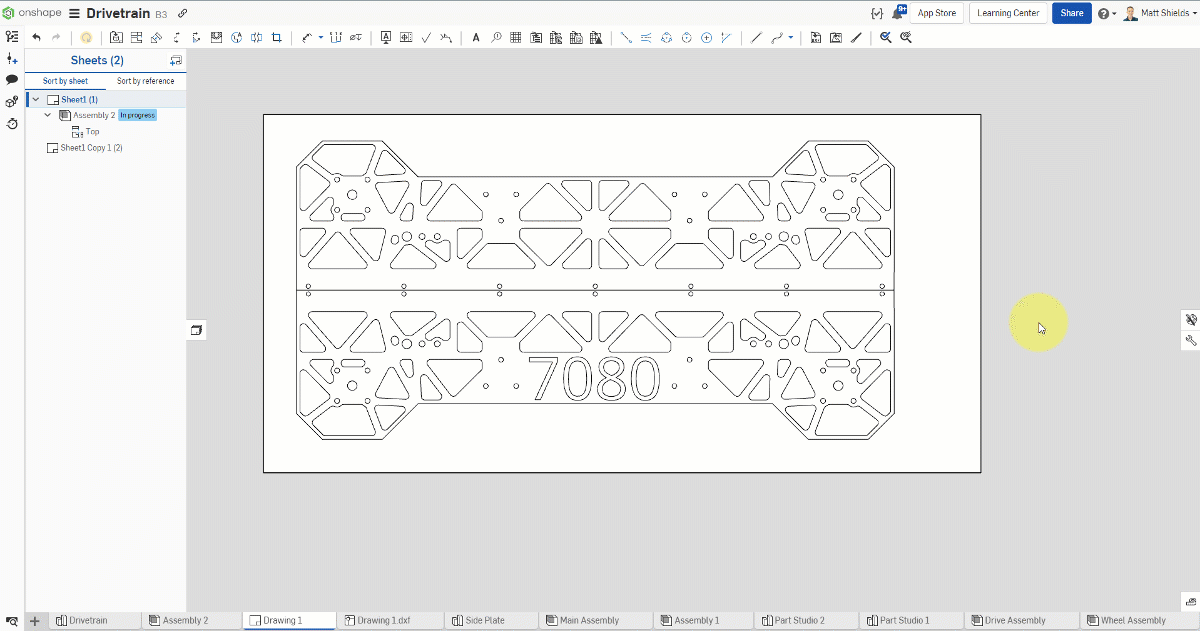Click the Share button
The height and width of the screenshot is (631, 1200).
tap(1071, 13)
